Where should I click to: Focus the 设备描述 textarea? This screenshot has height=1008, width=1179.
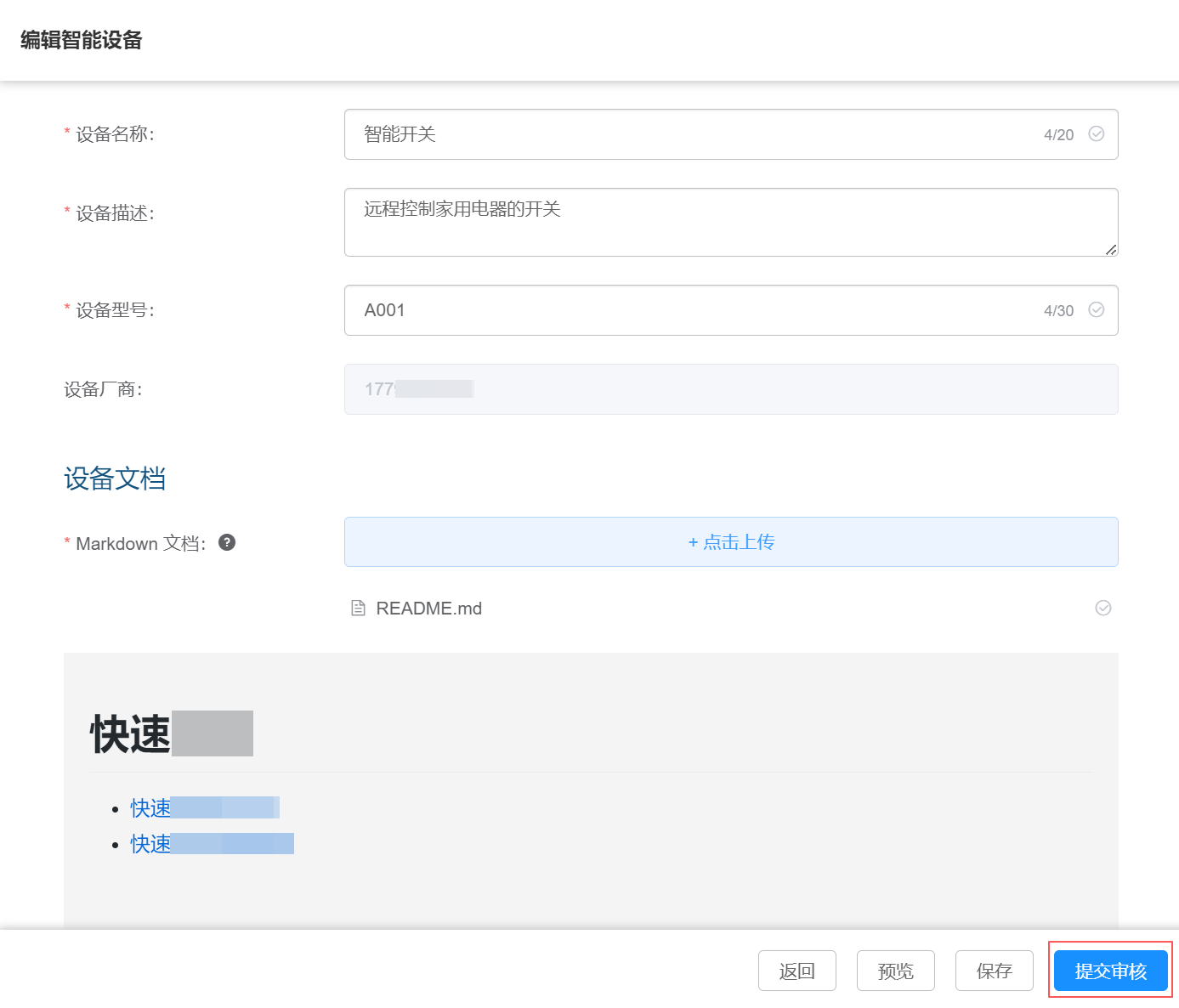point(731,222)
